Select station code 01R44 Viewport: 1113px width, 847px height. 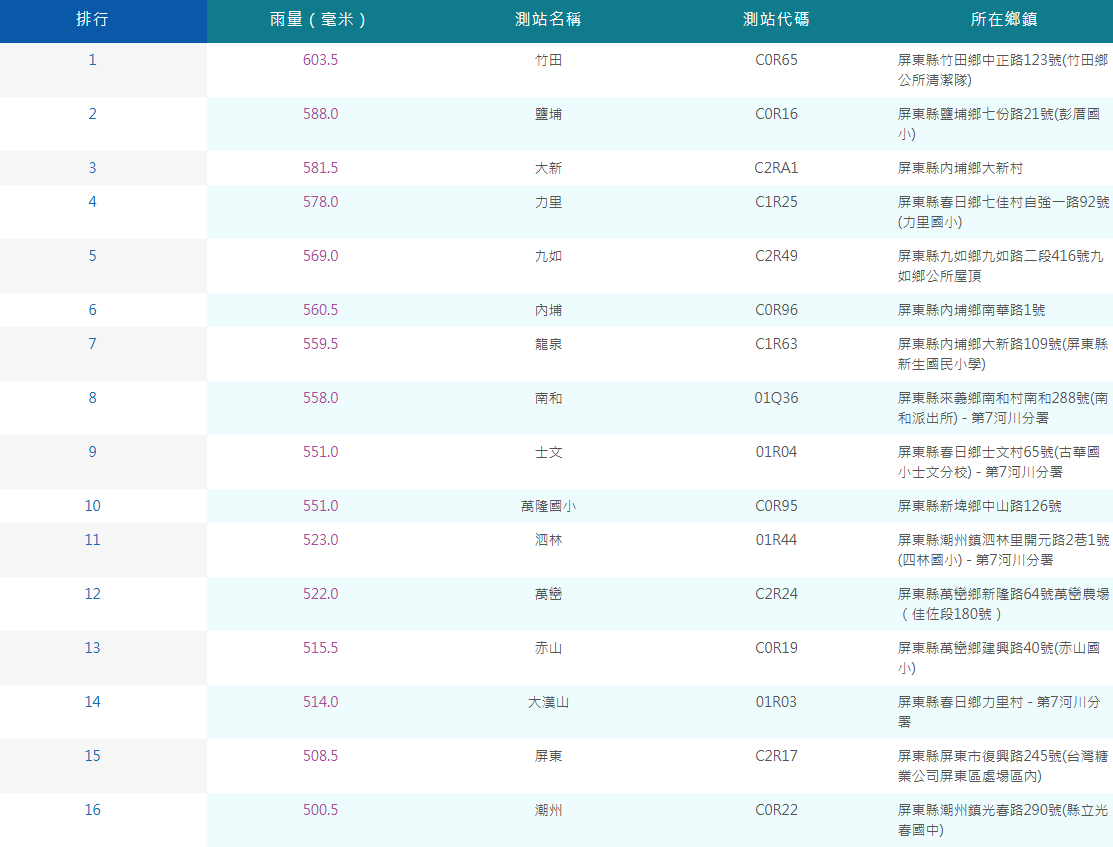776,540
